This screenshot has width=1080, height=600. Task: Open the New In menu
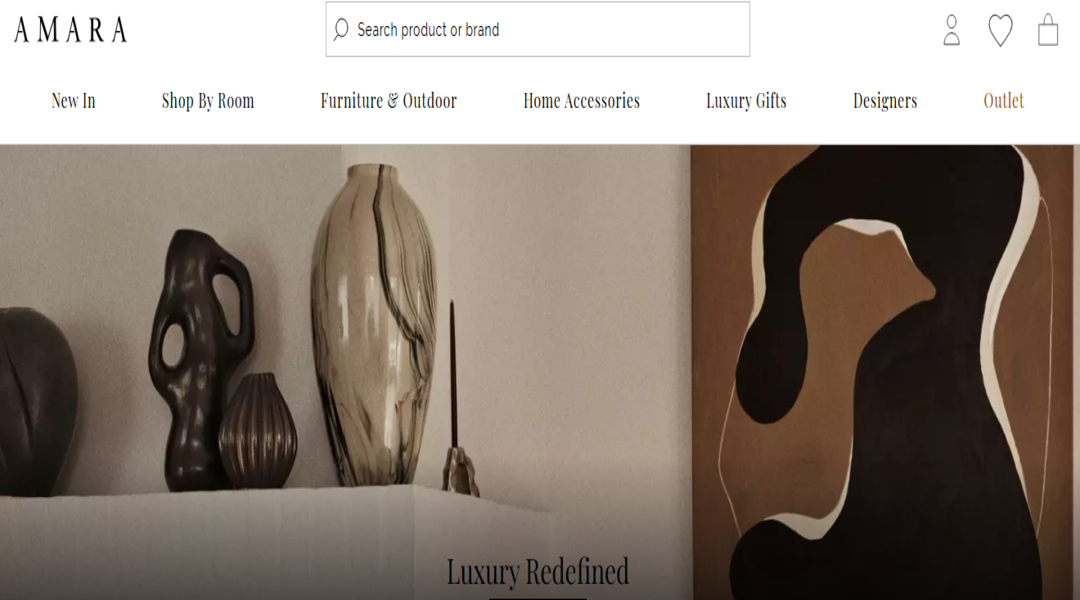pyautogui.click(x=73, y=101)
